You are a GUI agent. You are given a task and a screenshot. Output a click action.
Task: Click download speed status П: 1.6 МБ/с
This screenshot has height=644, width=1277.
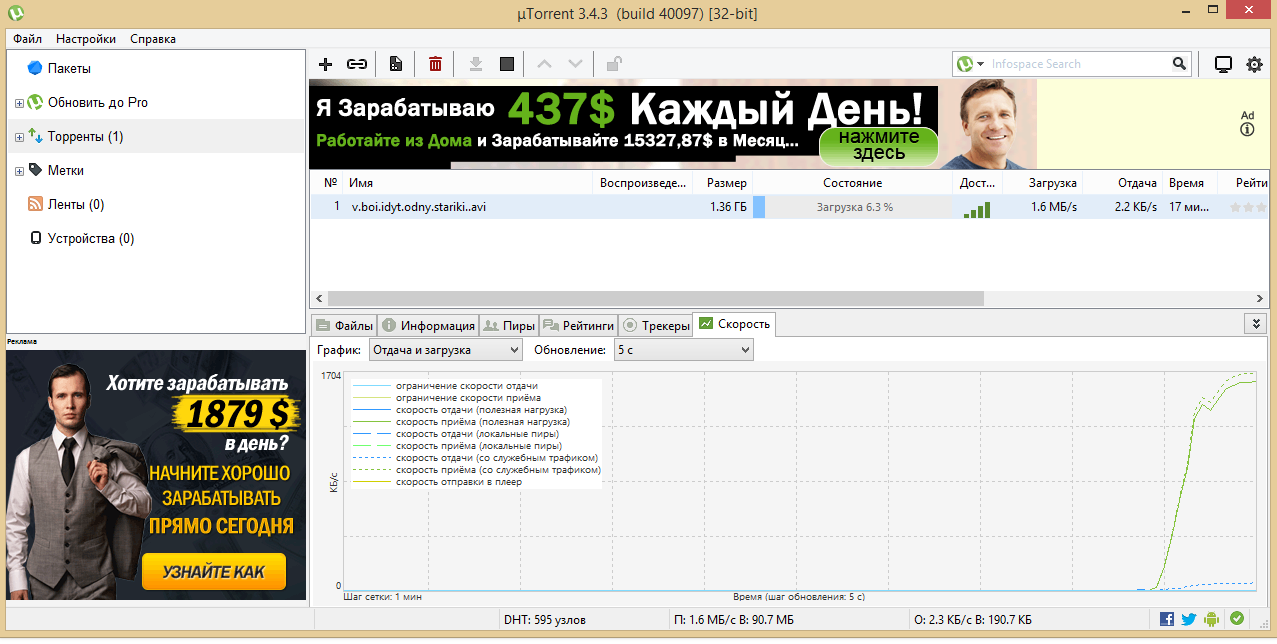tap(735, 620)
